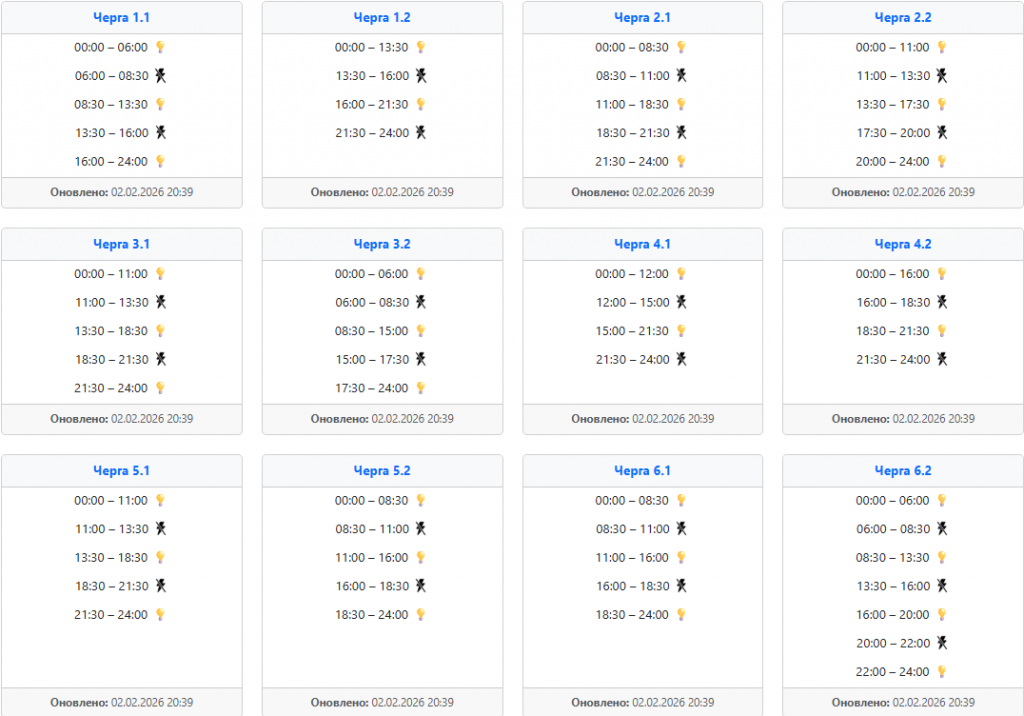
Task: Click light bulb for 13:30 – 18:30 in Черга 3.1
Action: point(160,331)
